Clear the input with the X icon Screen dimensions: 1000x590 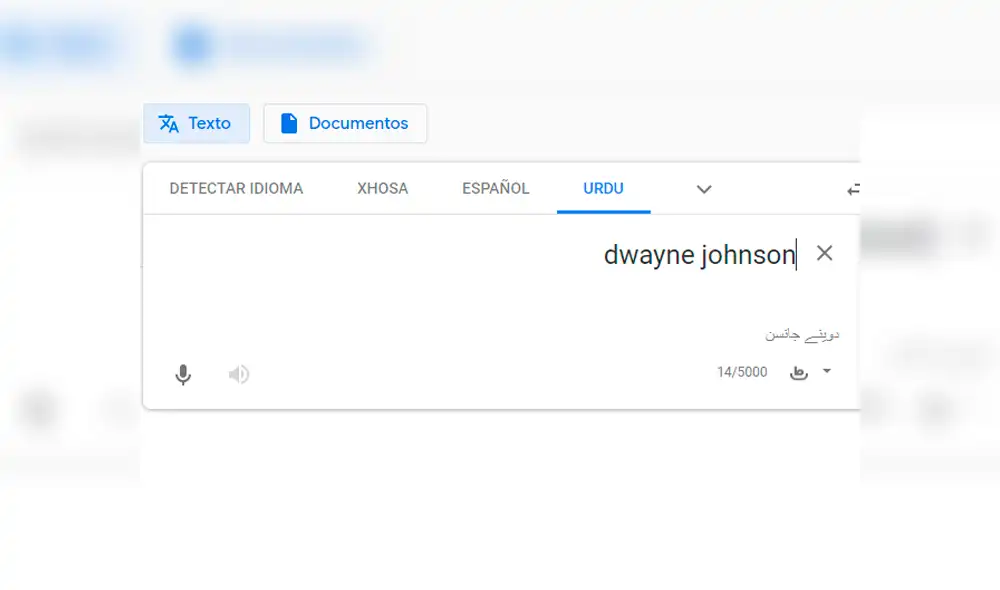[x=824, y=254]
